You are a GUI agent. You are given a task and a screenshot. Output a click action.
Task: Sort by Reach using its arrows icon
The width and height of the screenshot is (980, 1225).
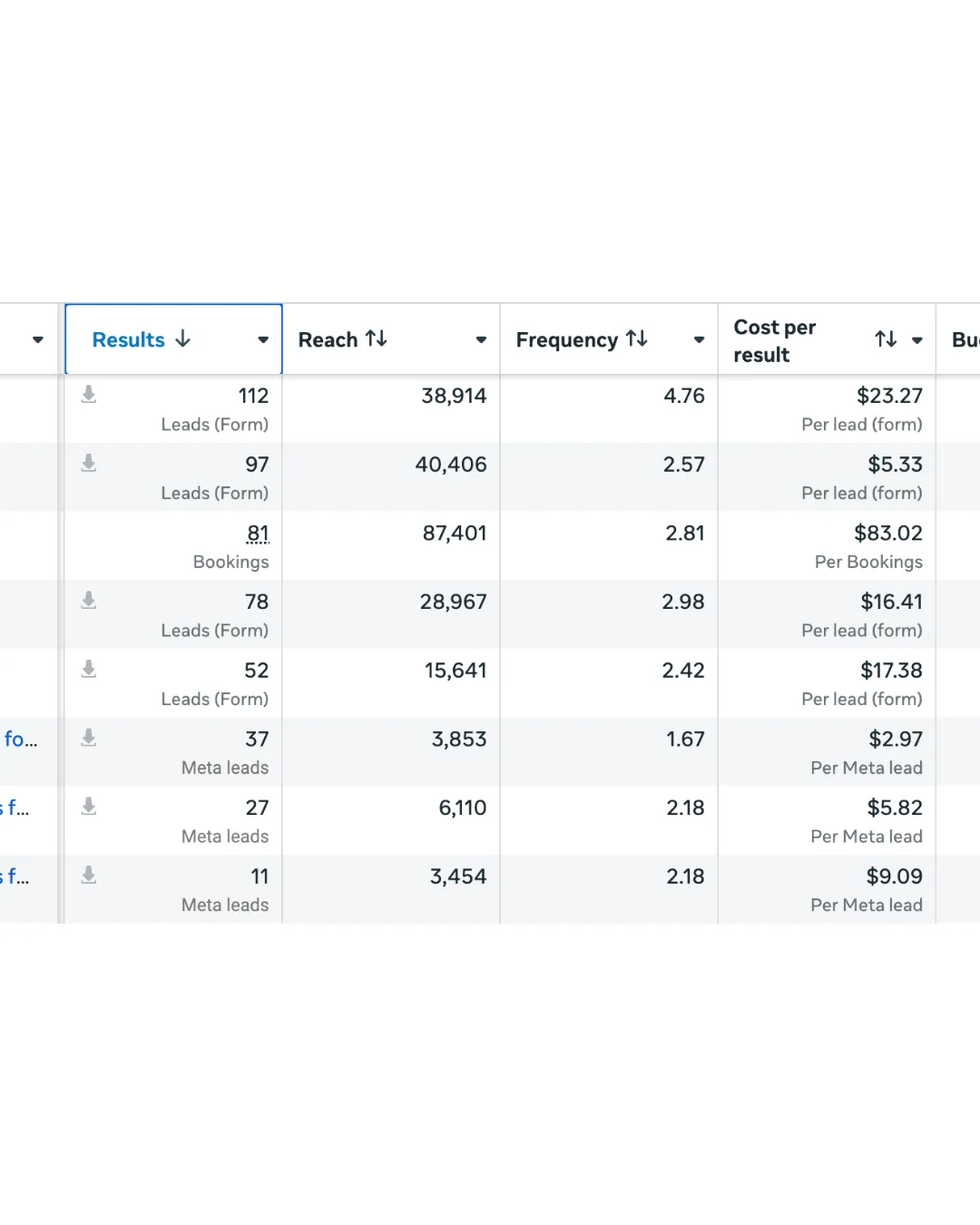[377, 338]
